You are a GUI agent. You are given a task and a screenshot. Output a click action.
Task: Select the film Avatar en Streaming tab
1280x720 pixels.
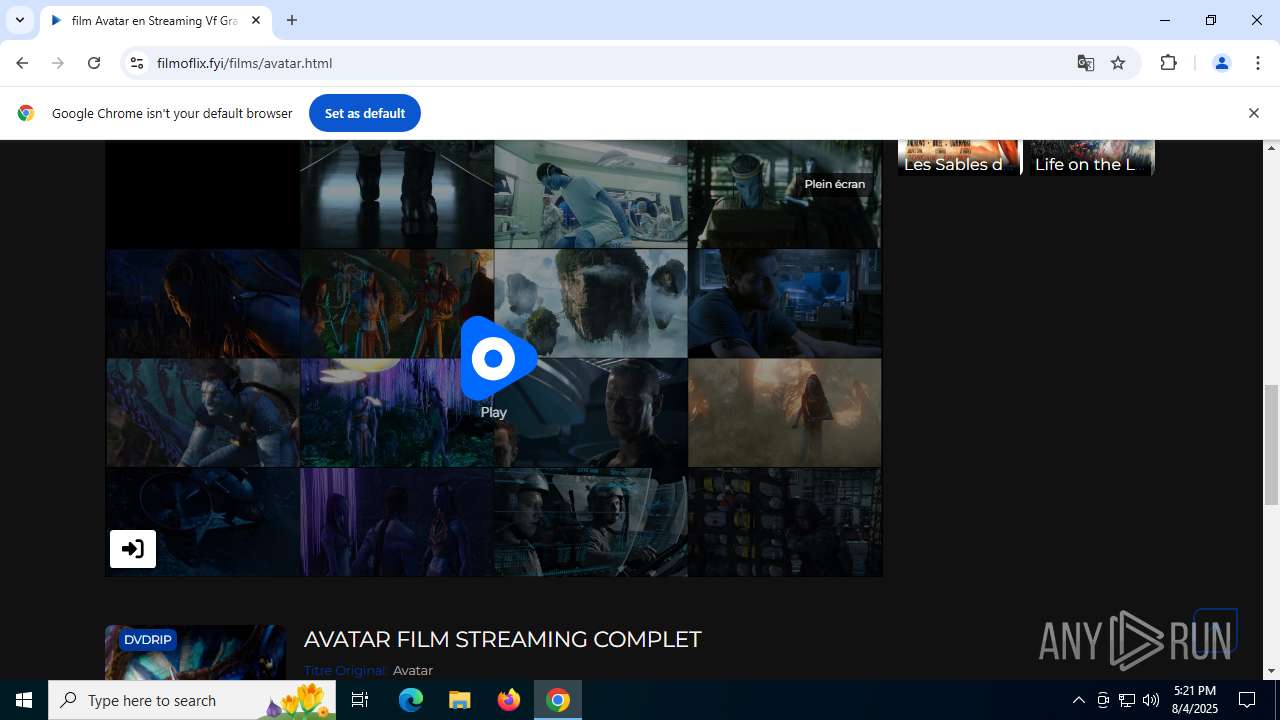pos(153,20)
